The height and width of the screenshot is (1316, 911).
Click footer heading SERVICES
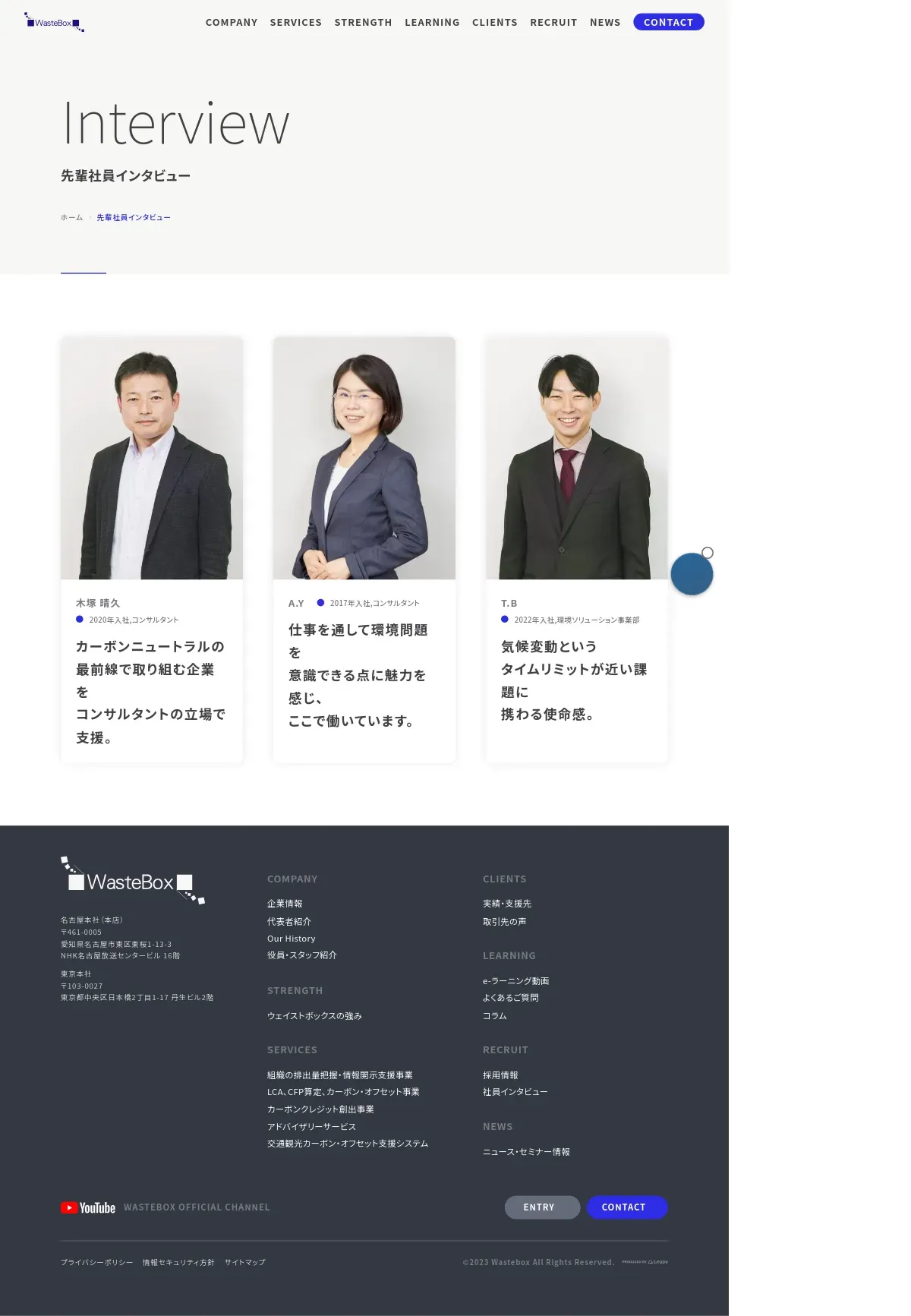tap(292, 1050)
